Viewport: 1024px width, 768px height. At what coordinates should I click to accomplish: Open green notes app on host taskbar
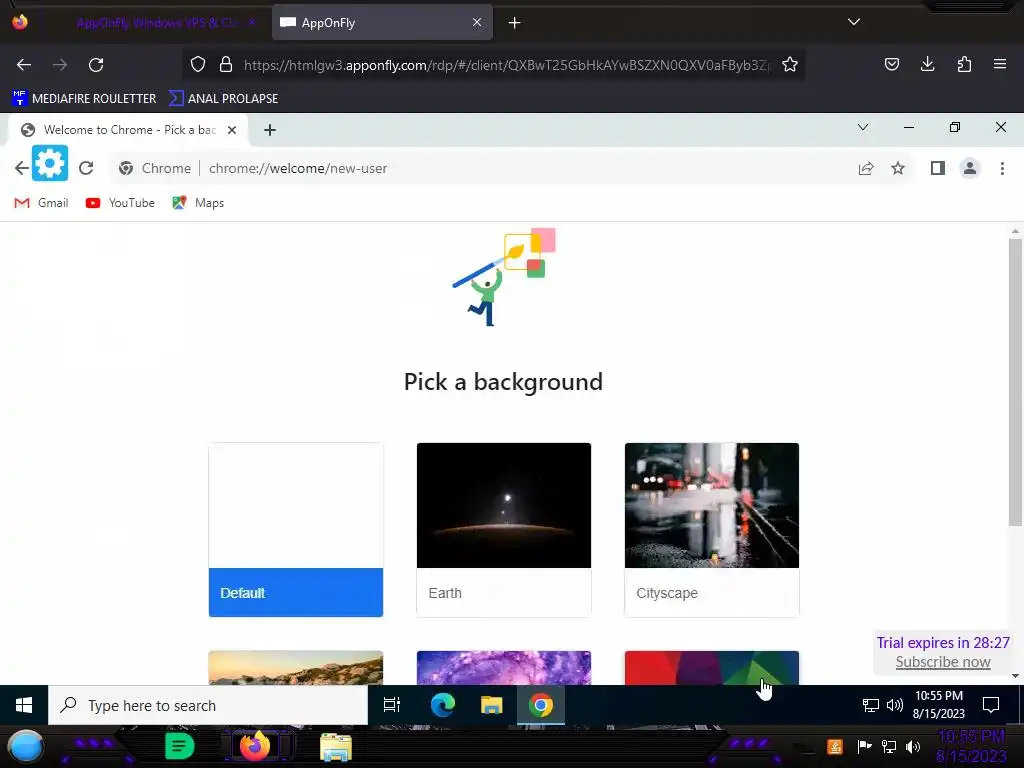(x=180, y=746)
